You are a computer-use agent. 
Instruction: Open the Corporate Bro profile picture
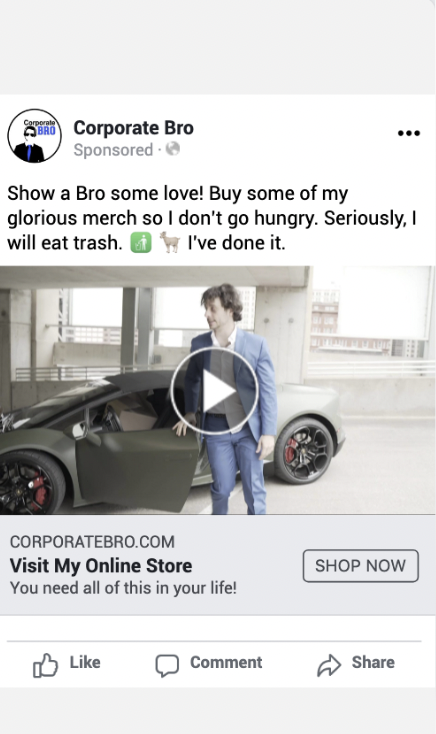[35, 136]
